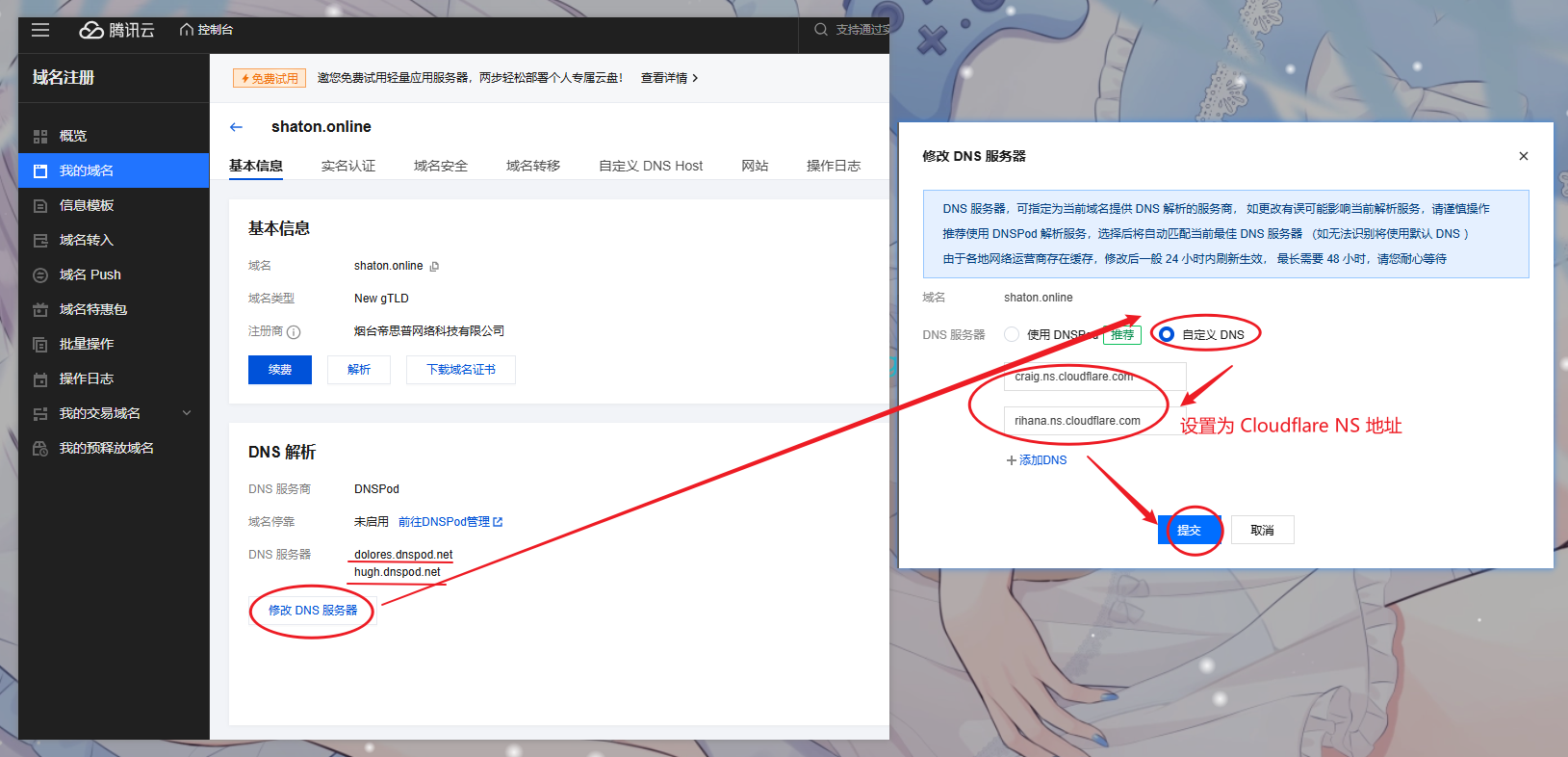The height and width of the screenshot is (757, 1568).
Task: Click the 解析 button
Action: pyautogui.click(x=359, y=370)
